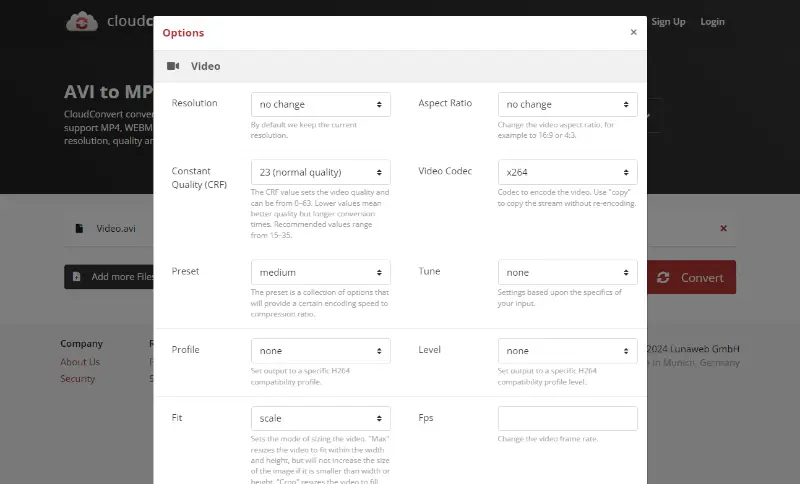Click the video camera icon in Video header
Screen dimensions: 800x484
173,66
